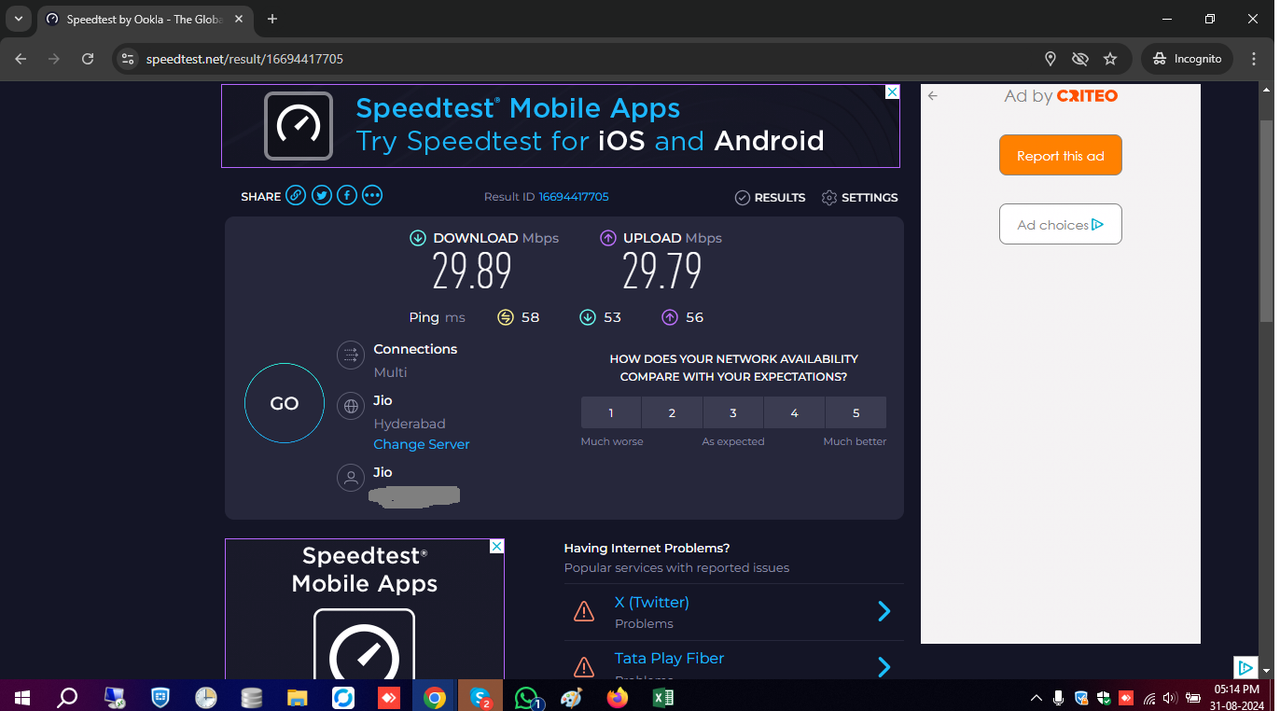Open Firefox from taskbar

point(617,697)
